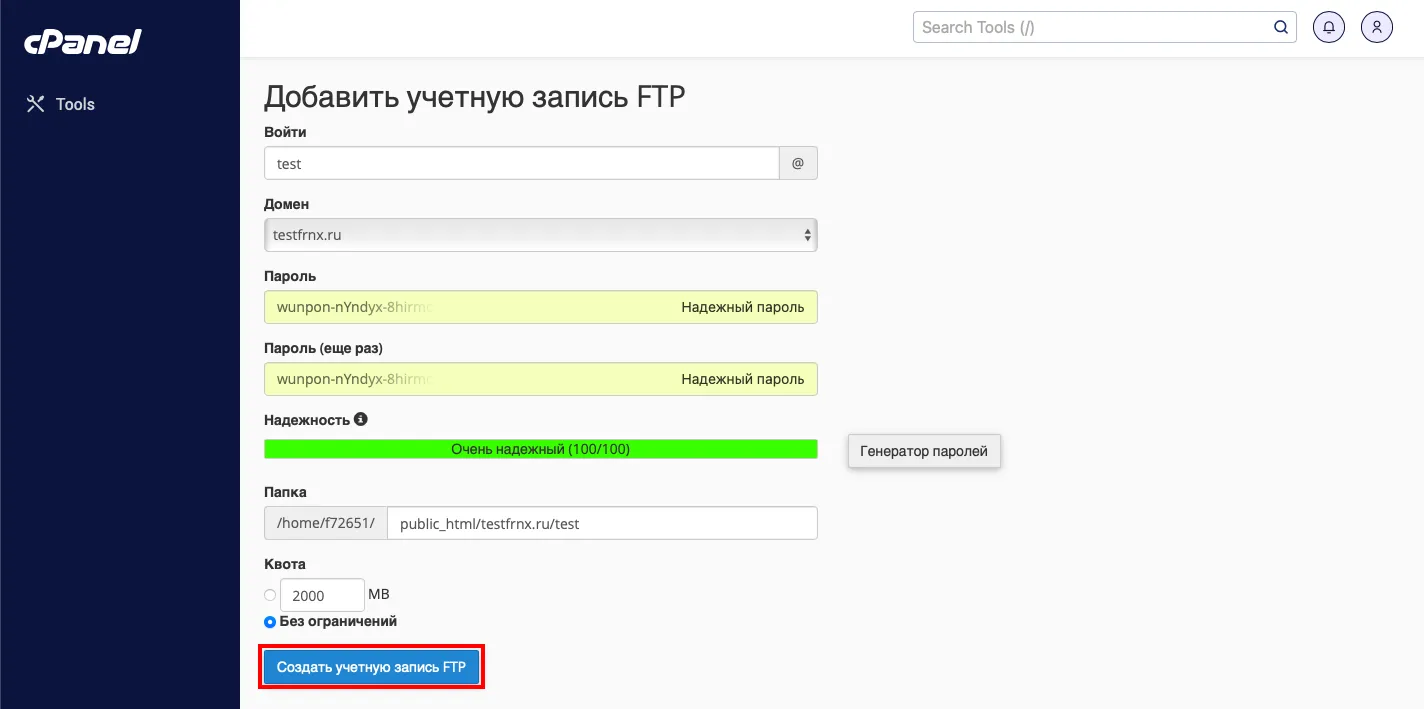The image size is (1424, 709).
Task: Click Создать учетную запись FTP button
Action: point(371,667)
